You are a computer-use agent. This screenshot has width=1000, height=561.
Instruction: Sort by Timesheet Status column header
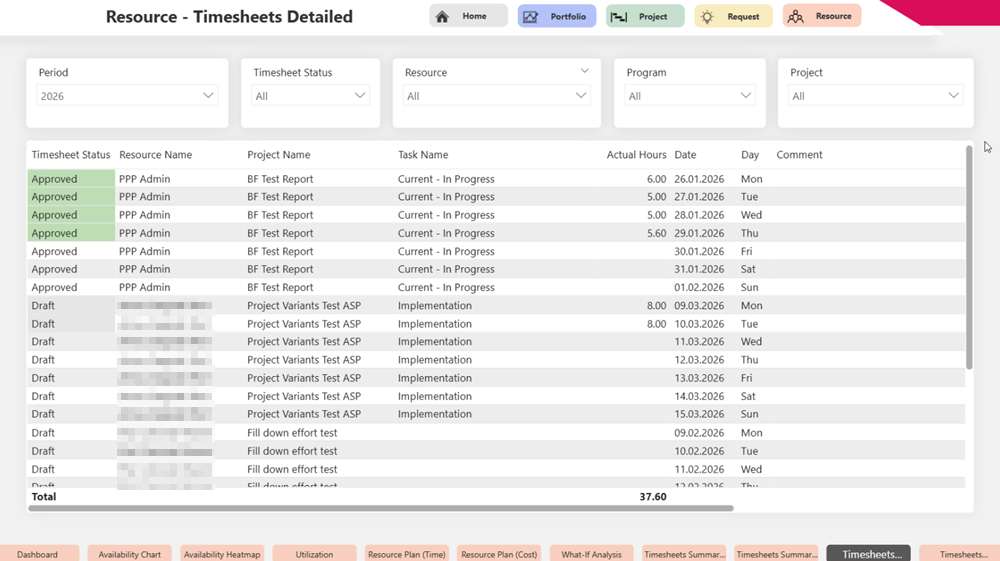pos(71,154)
